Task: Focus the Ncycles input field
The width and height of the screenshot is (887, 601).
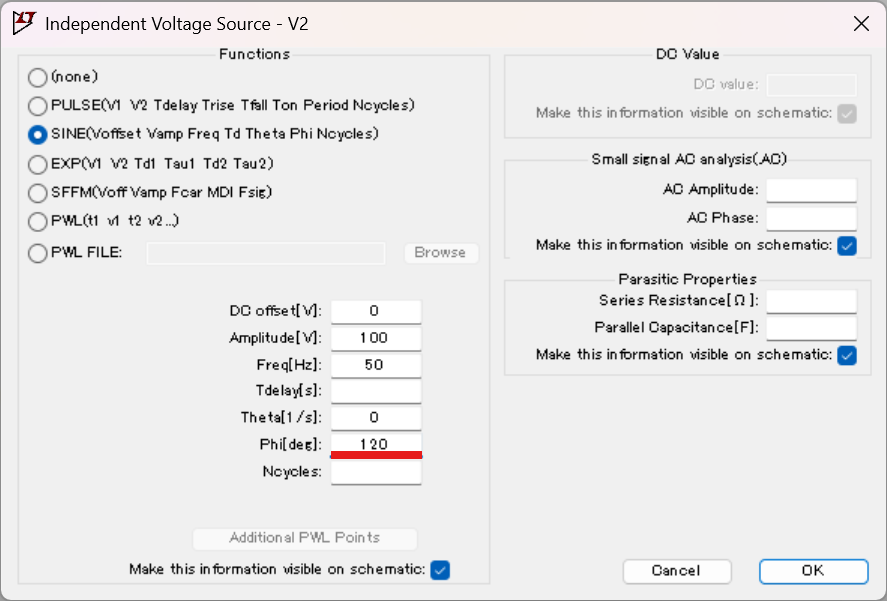Action: [376, 472]
